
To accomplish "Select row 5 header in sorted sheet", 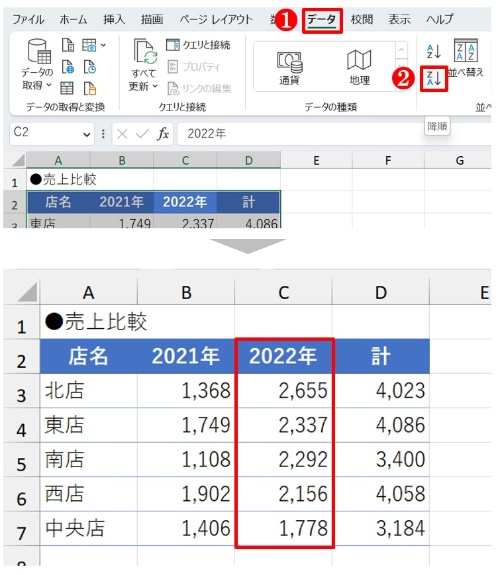I will (21, 460).
